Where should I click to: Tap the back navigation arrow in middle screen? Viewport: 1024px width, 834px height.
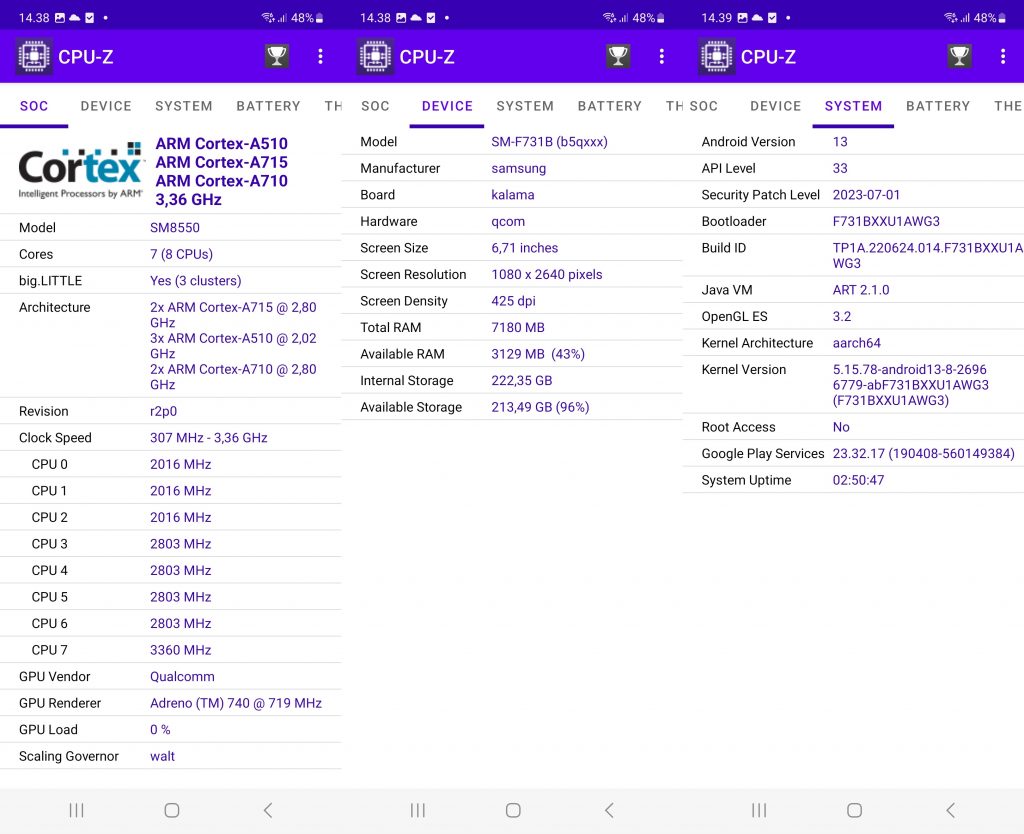(609, 810)
